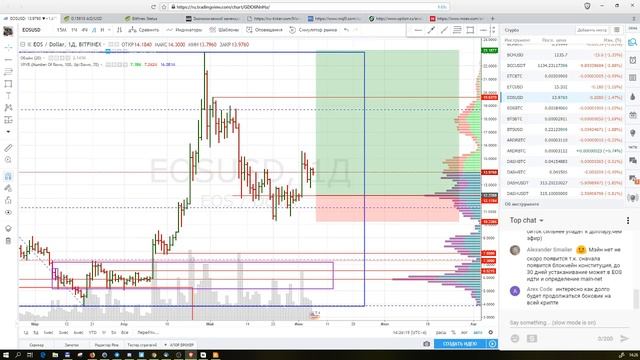
Task: Open the timeframe dropdown arrow
Action: tap(109, 30)
